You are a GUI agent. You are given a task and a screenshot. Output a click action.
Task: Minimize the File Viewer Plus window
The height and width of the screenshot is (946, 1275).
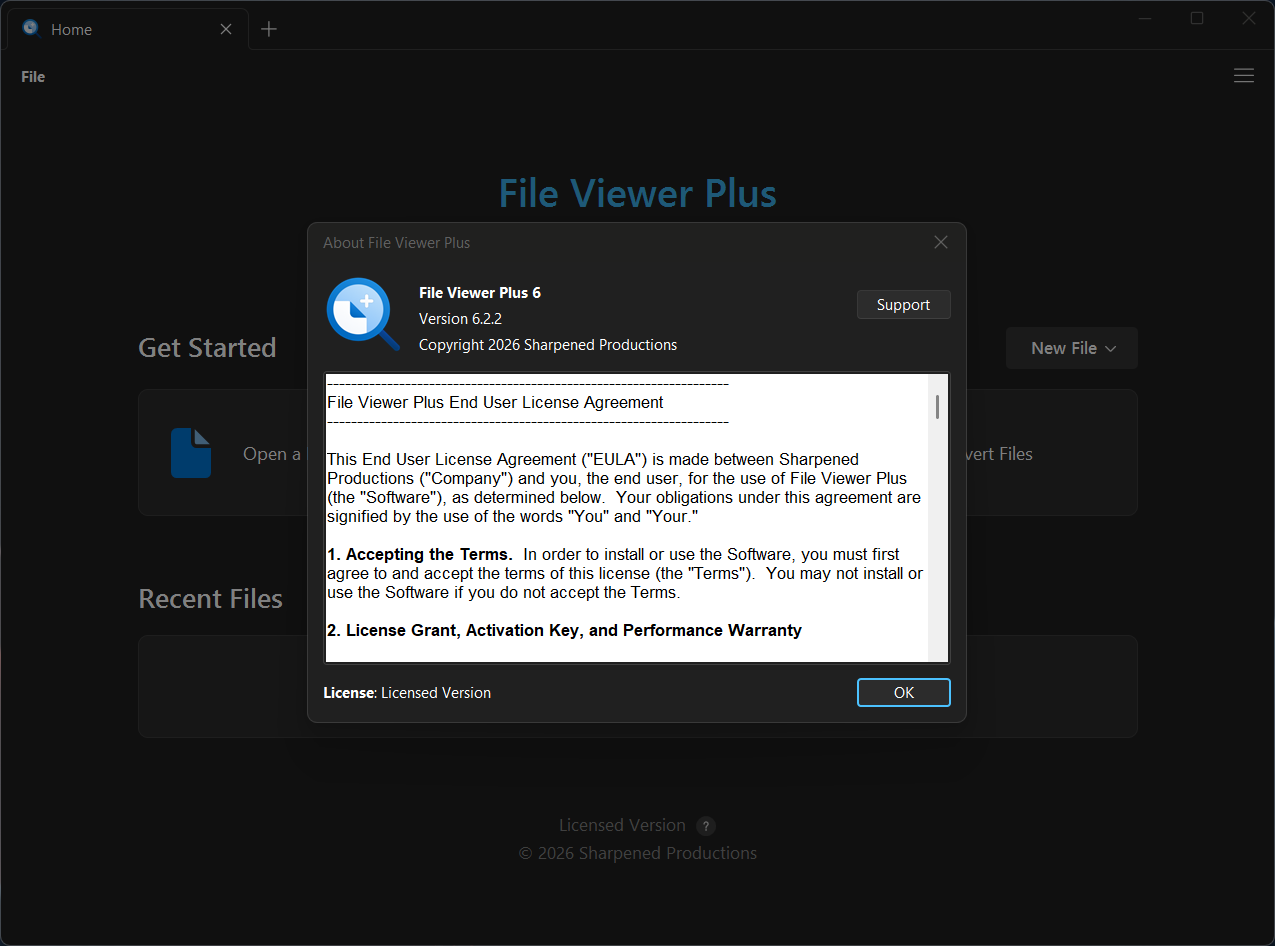[x=1145, y=18]
